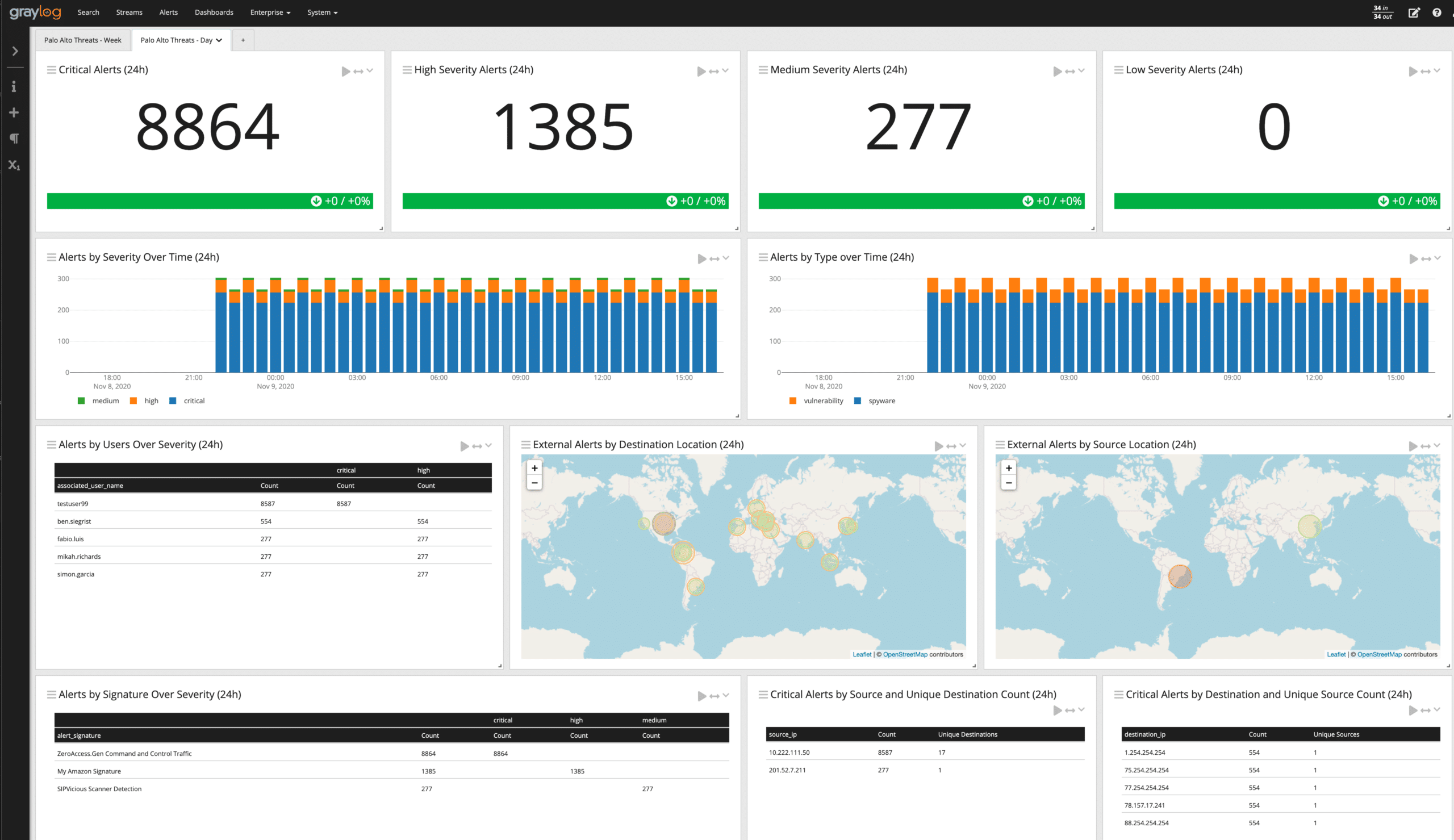Image resolution: width=1454 pixels, height=840 pixels.
Task: Open the sidebar description info icon
Action: click(x=14, y=86)
